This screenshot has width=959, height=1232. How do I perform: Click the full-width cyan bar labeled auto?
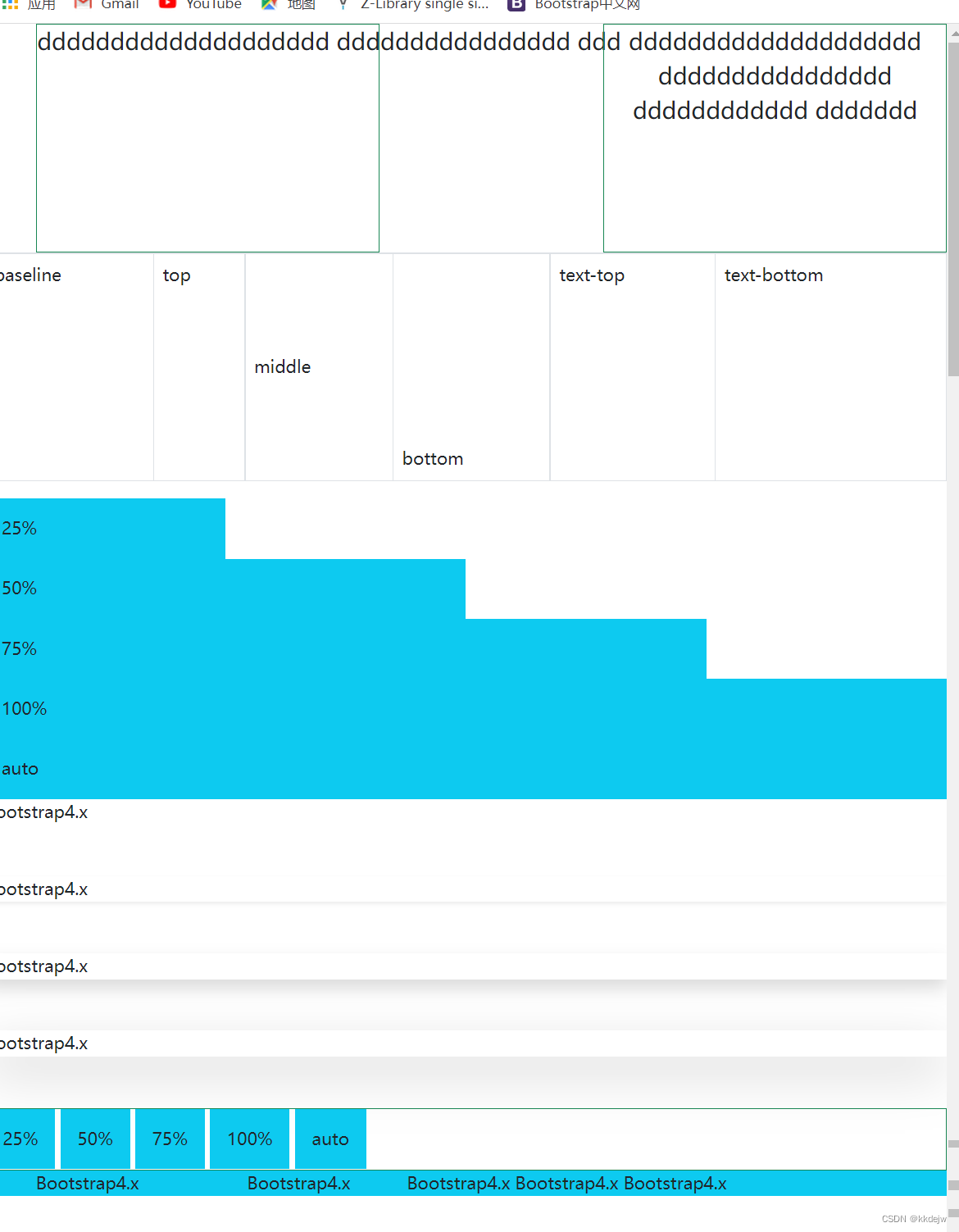pyautogui.click(x=473, y=769)
